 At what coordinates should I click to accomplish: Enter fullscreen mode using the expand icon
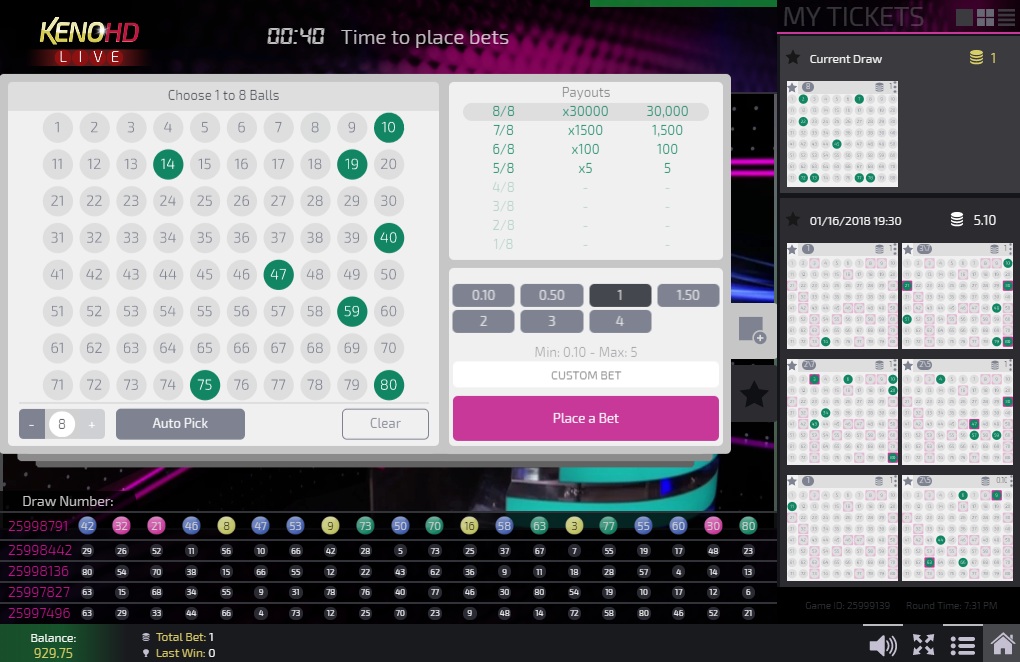click(923, 645)
